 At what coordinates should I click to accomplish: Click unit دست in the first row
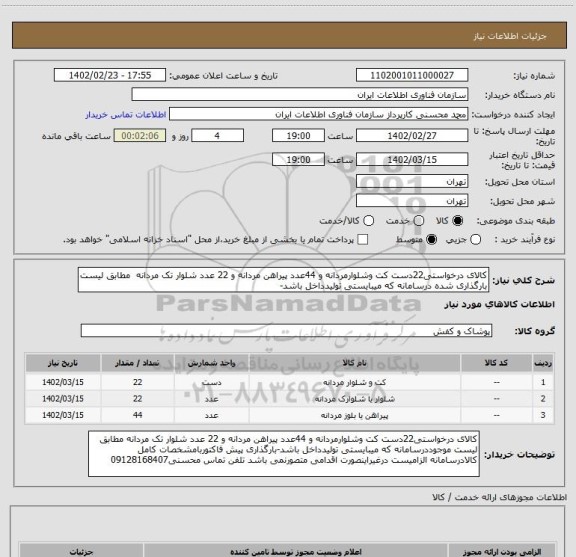tap(212, 382)
